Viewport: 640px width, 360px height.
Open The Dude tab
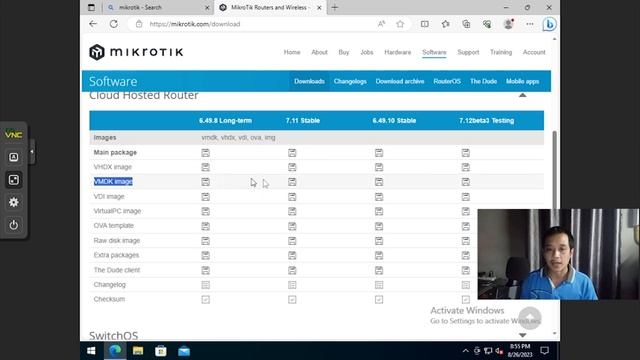(483, 81)
